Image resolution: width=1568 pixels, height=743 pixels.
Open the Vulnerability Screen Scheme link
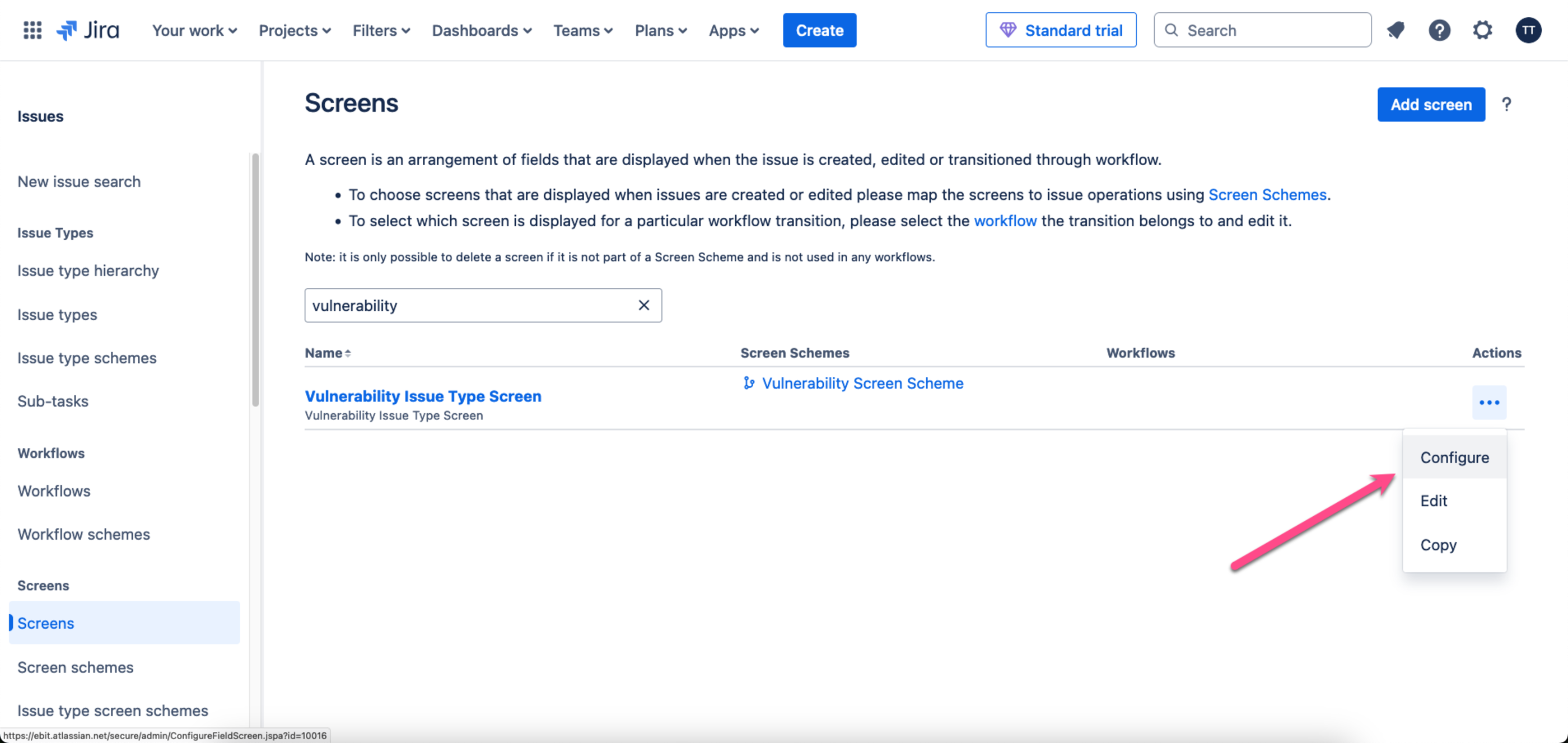tap(862, 384)
